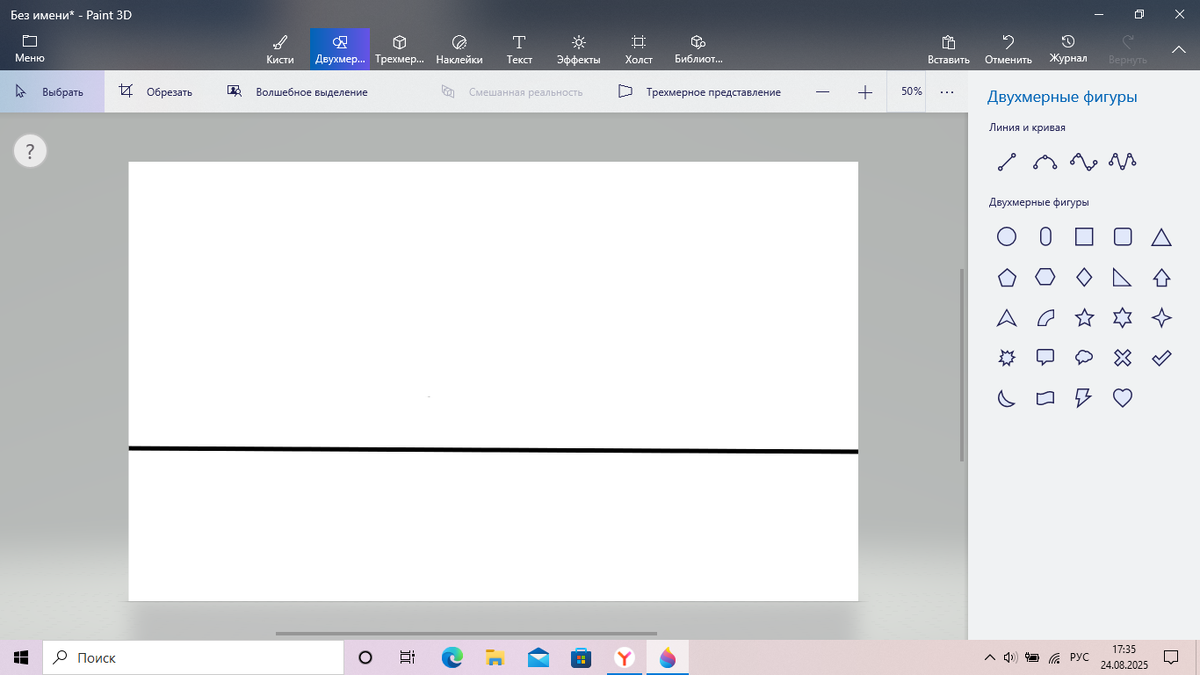Viewport: 1200px width, 675px height.
Task: Activate the Выбрать select tool
Action: [x=50, y=92]
